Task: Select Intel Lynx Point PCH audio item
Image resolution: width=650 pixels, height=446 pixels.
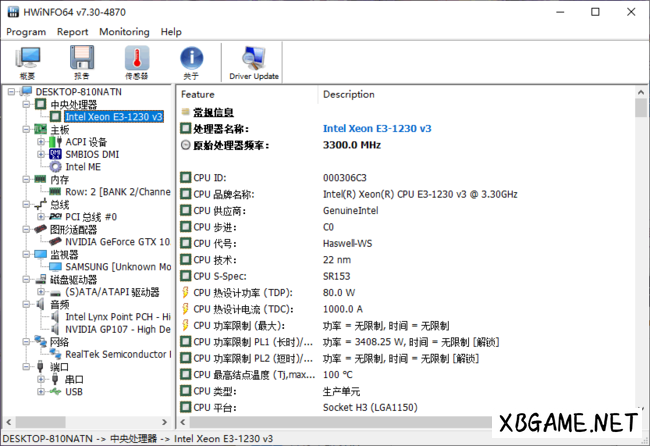Action: click(x=117, y=317)
